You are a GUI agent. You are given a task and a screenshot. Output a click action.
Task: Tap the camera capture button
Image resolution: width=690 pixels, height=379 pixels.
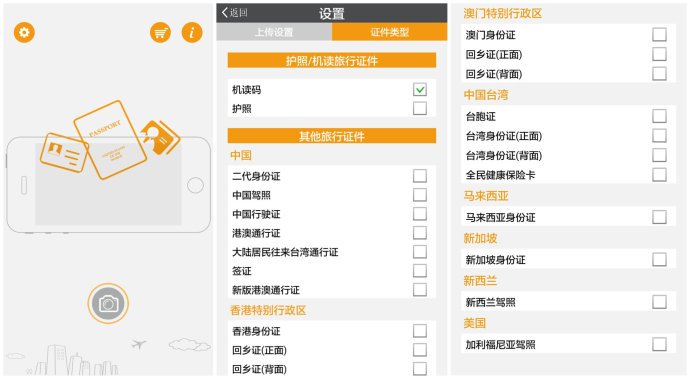(108, 303)
